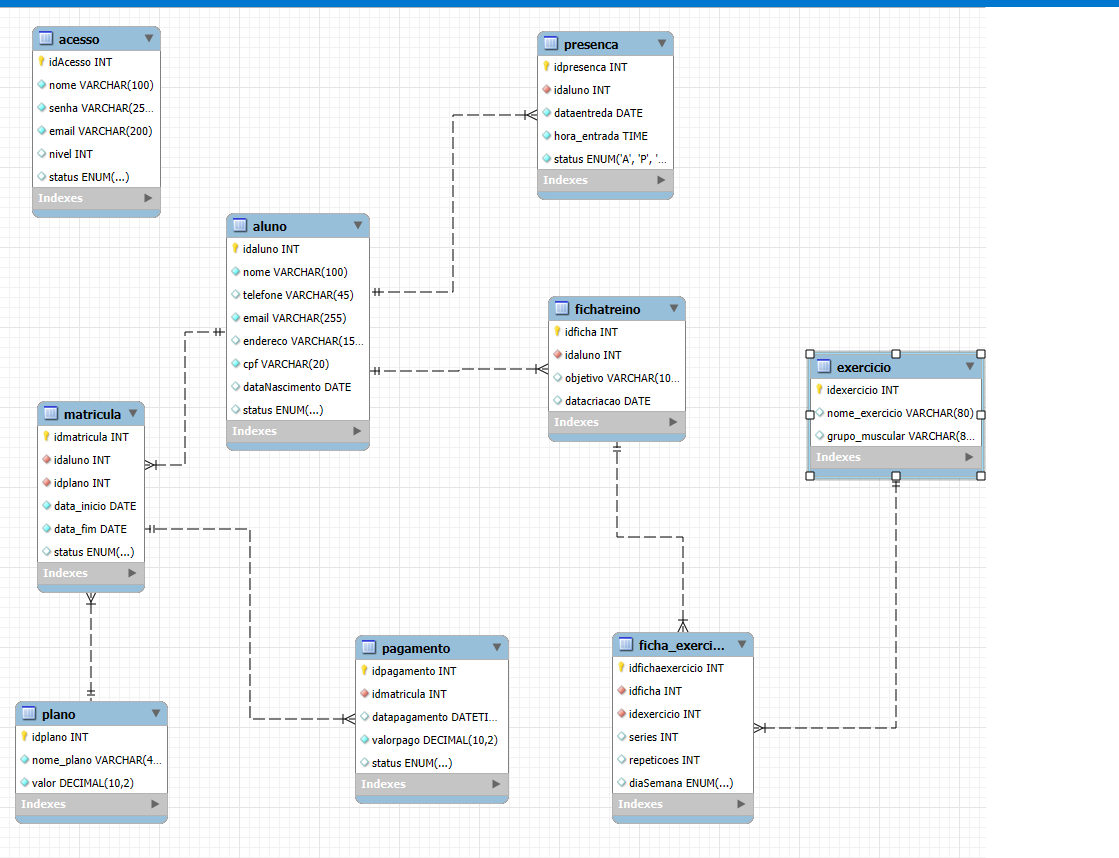Select the cpf VARCHAR(20) column in aluno
The image size is (1119, 858).
pyautogui.click(x=285, y=364)
